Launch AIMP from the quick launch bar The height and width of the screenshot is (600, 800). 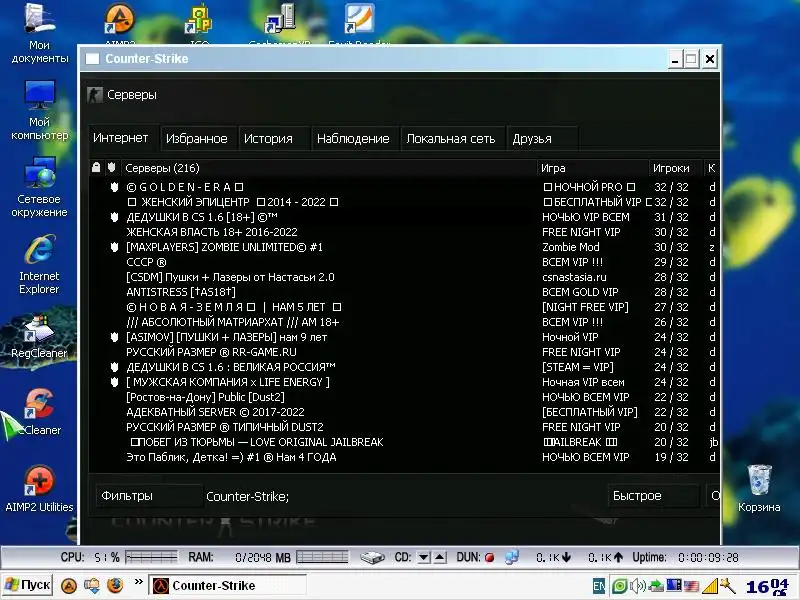tap(69, 585)
